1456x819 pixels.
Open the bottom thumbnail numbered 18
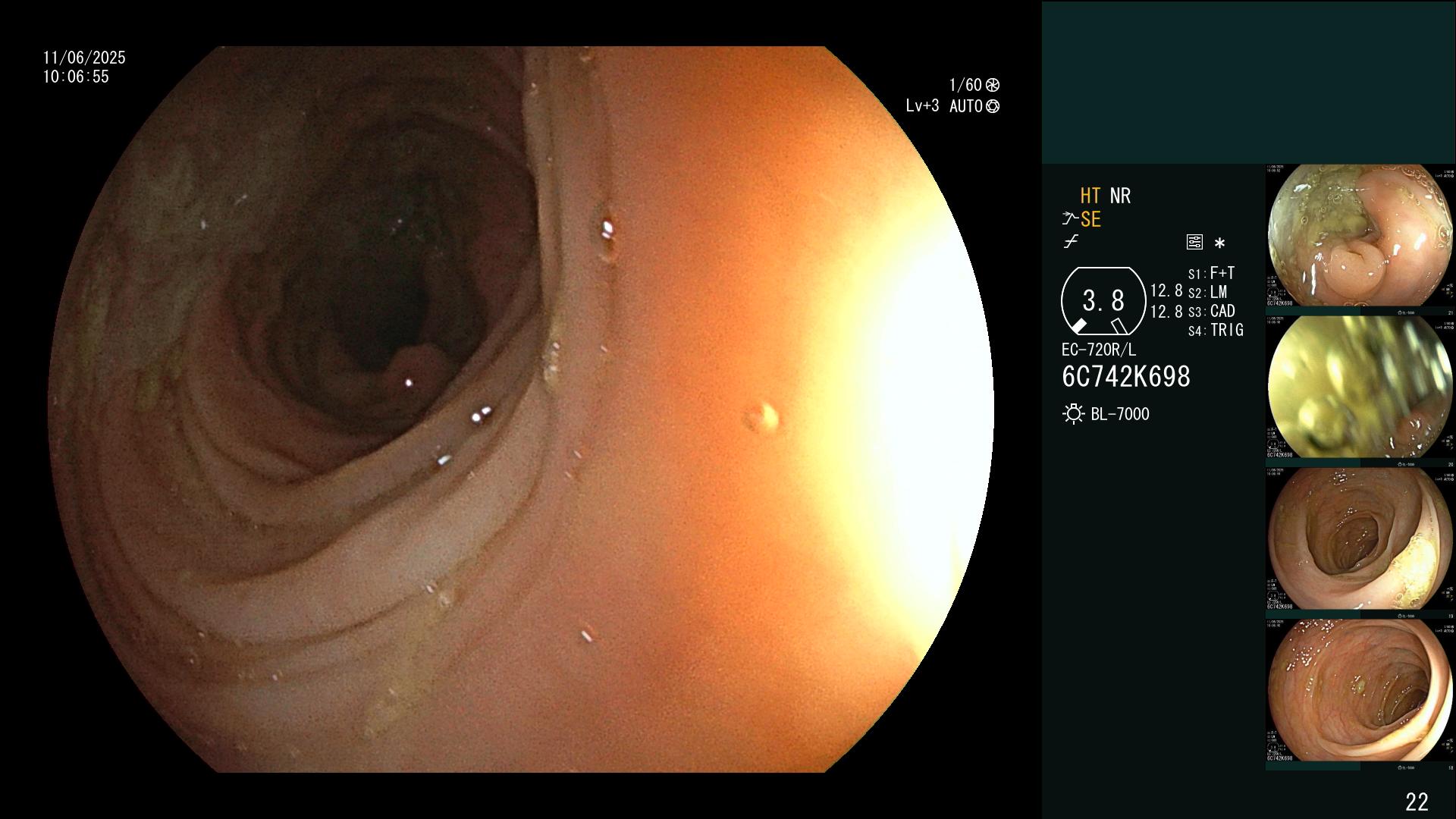[1360, 691]
